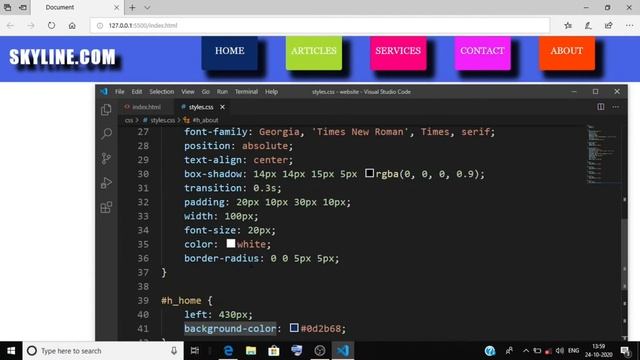Click the ARTICLES navigation button
640x360 pixels.
click(x=314, y=53)
